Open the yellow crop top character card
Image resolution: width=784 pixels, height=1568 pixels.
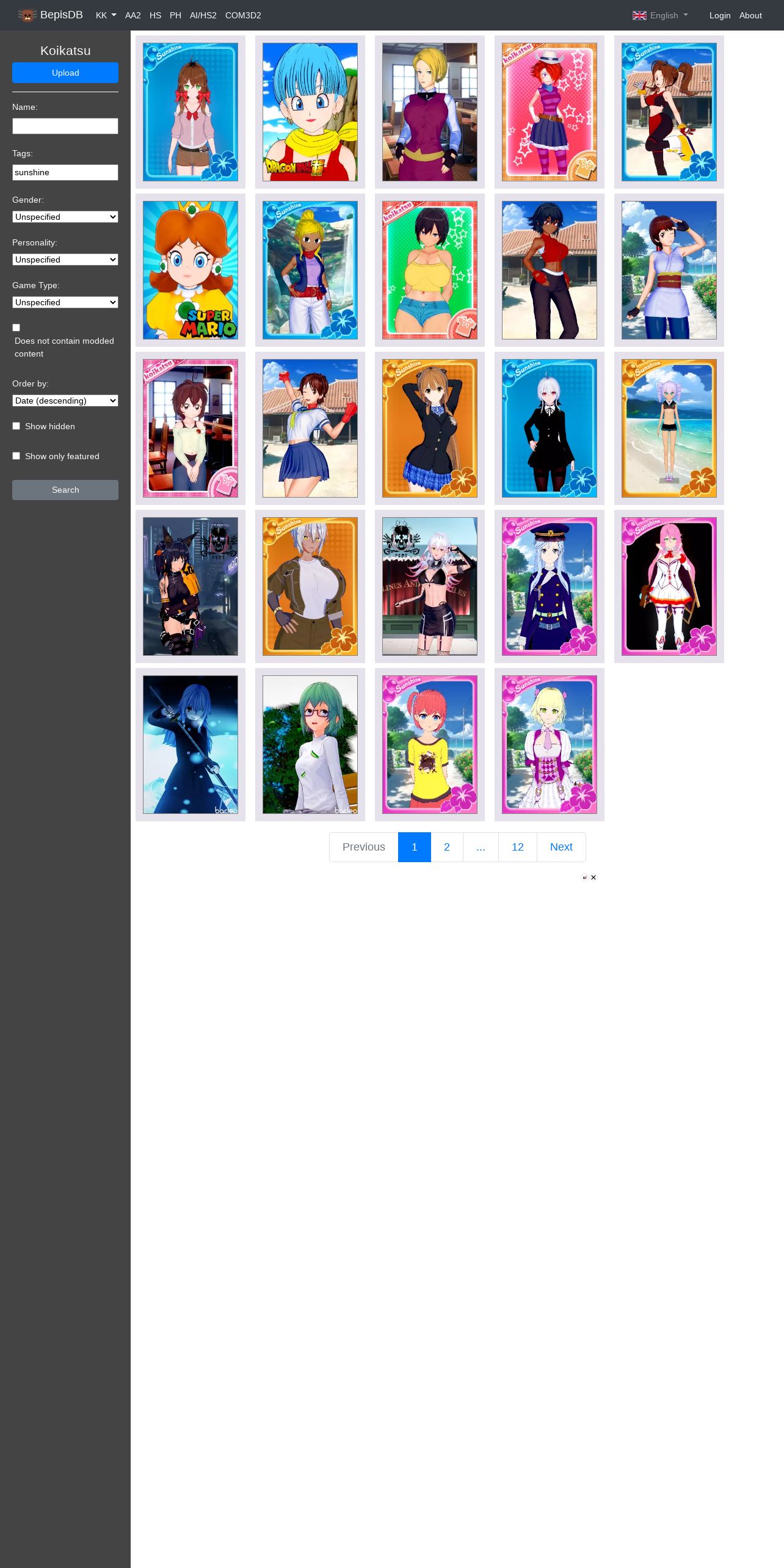pyautogui.click(x=430, y=270)
